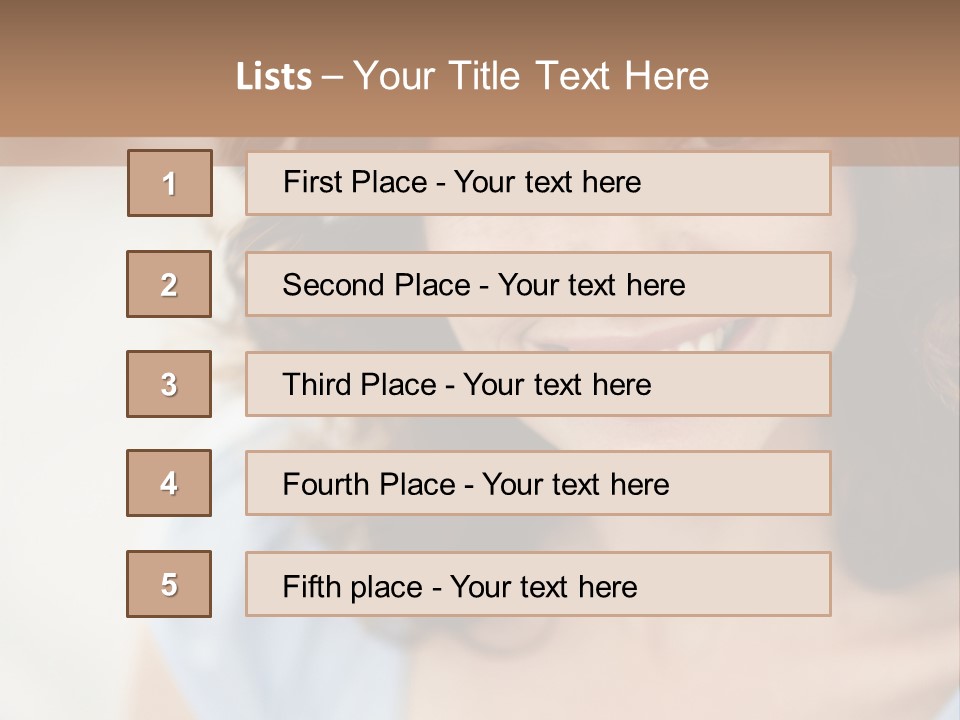Select the "Second Place" label text
Image resolution: width=960 pixels, height=720 pixels.
pos(376,285)
